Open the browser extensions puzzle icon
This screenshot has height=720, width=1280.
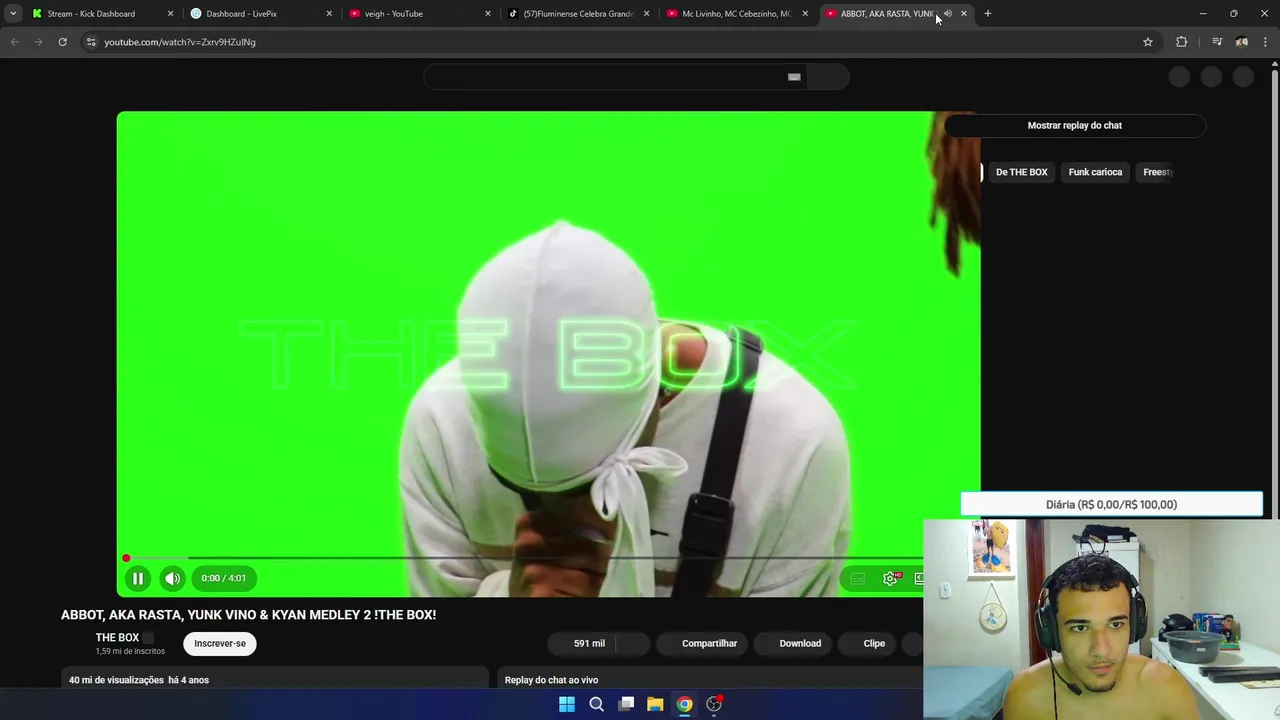coord(1181,42)
